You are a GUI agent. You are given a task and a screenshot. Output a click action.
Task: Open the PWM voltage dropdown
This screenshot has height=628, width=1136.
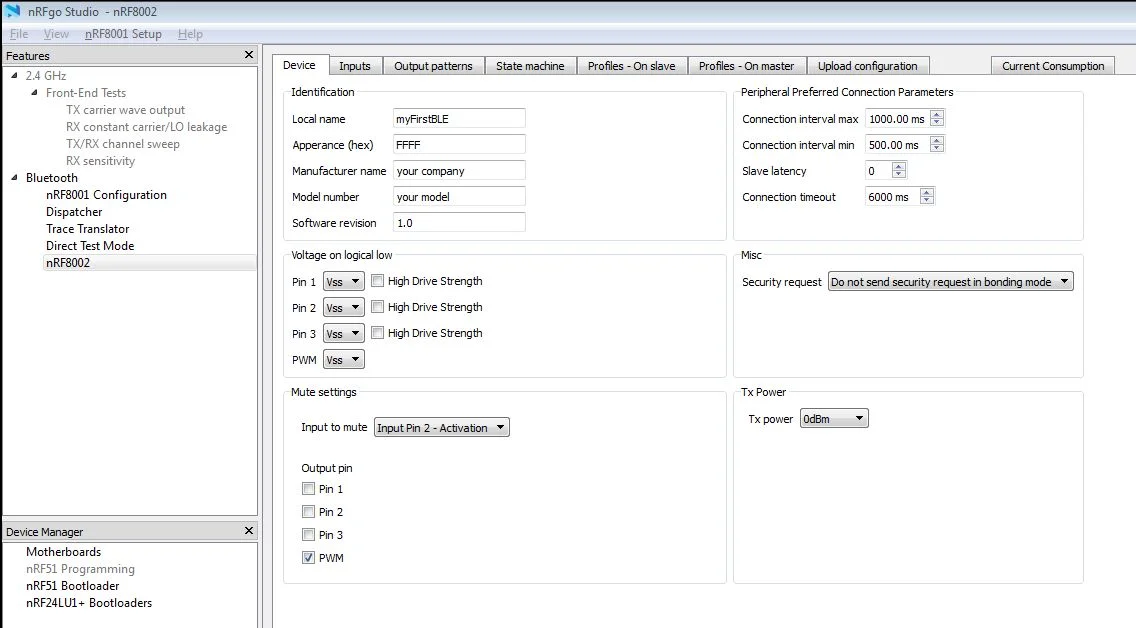[343, 360]
